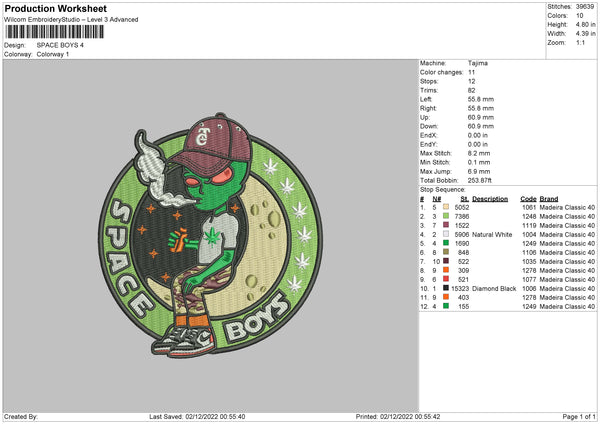This screenshot has height=424, width=600.
Task: Click the Space Boys embroidery design preview
Action: 210,235
